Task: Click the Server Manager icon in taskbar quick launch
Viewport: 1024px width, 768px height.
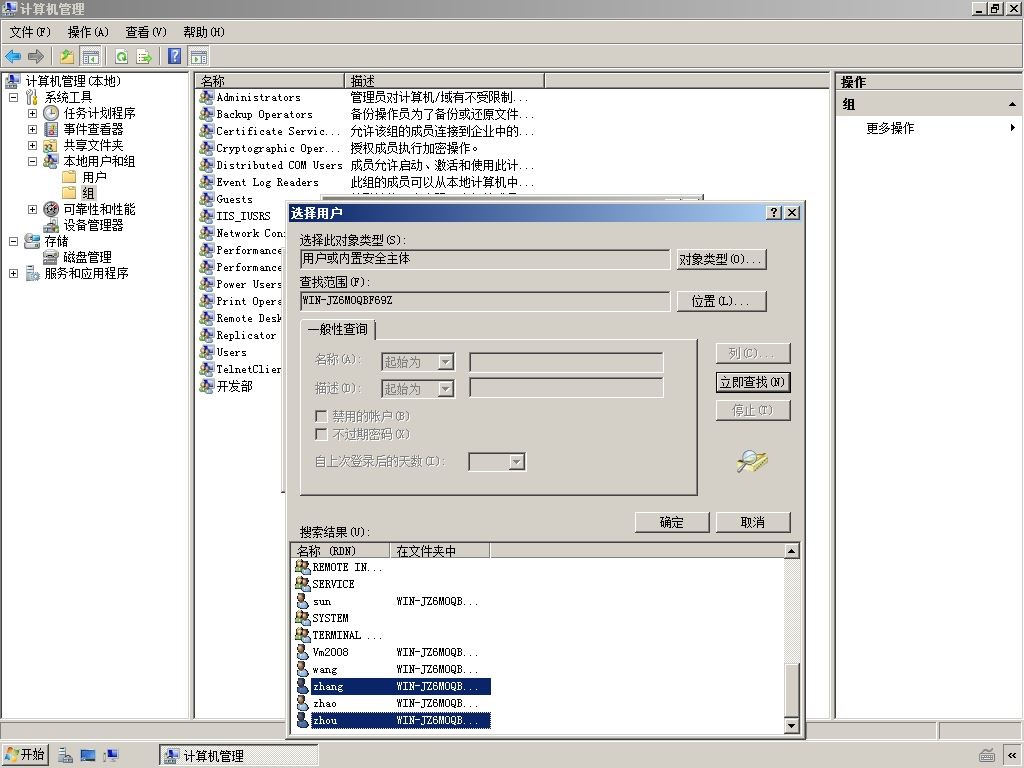Action: click(x=65, y=756)
